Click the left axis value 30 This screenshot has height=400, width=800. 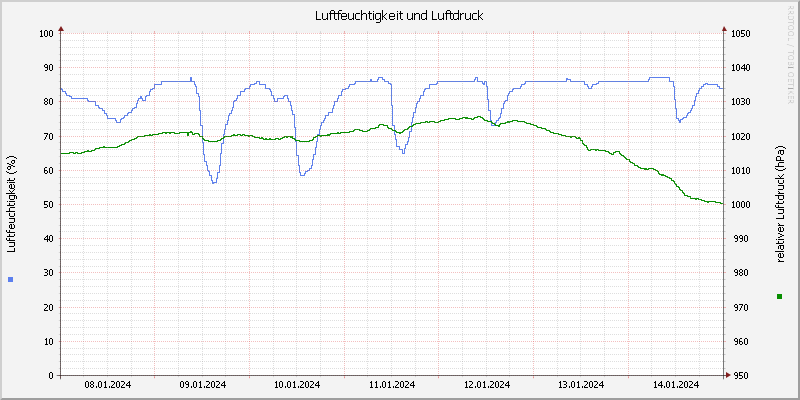point(48,273)
